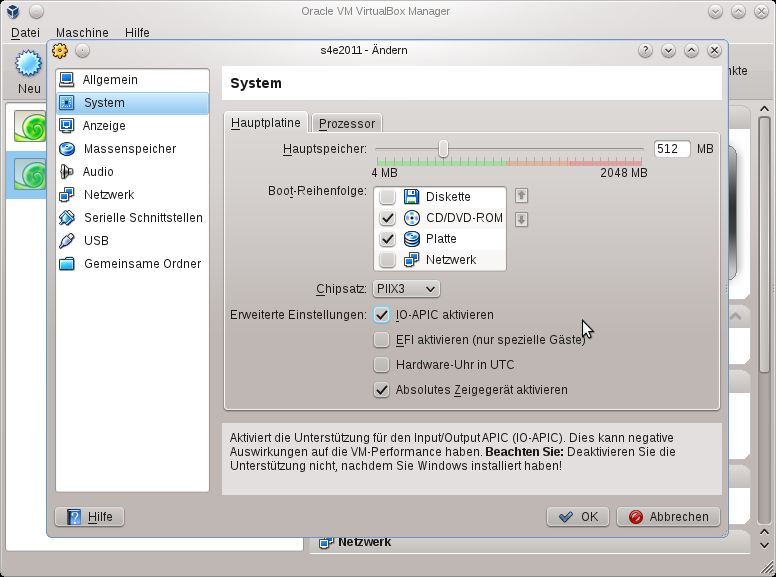Viewport: 776px width, 577px height.
Task: Open the USB settings category
Action: point(132,240)
